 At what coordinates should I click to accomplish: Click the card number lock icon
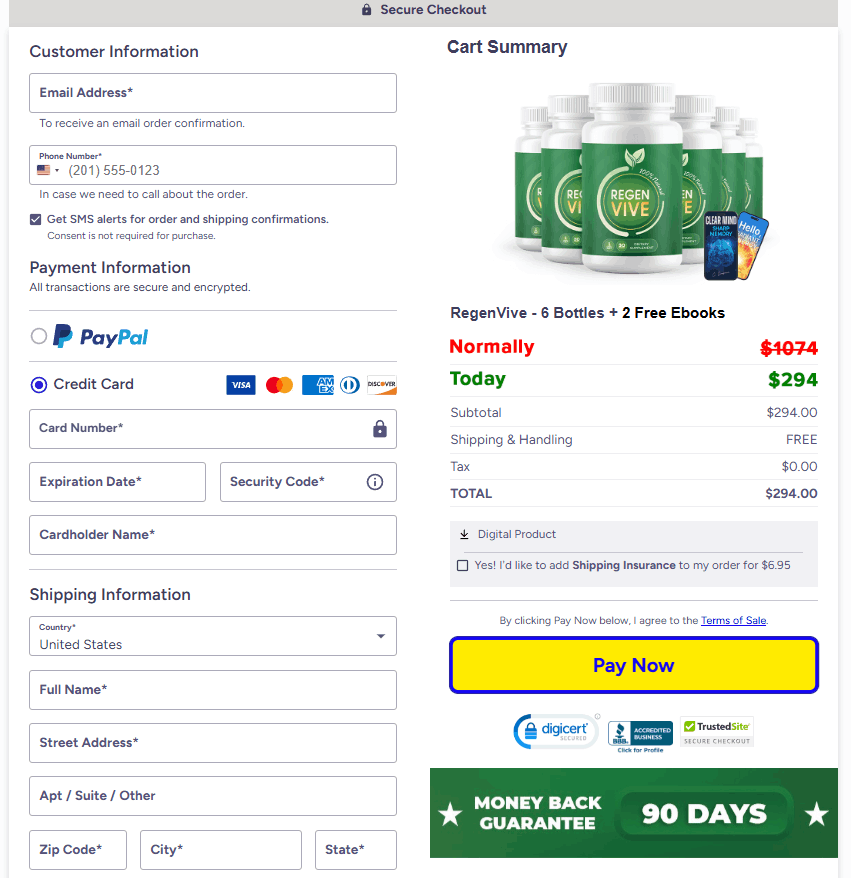[380, 429]
